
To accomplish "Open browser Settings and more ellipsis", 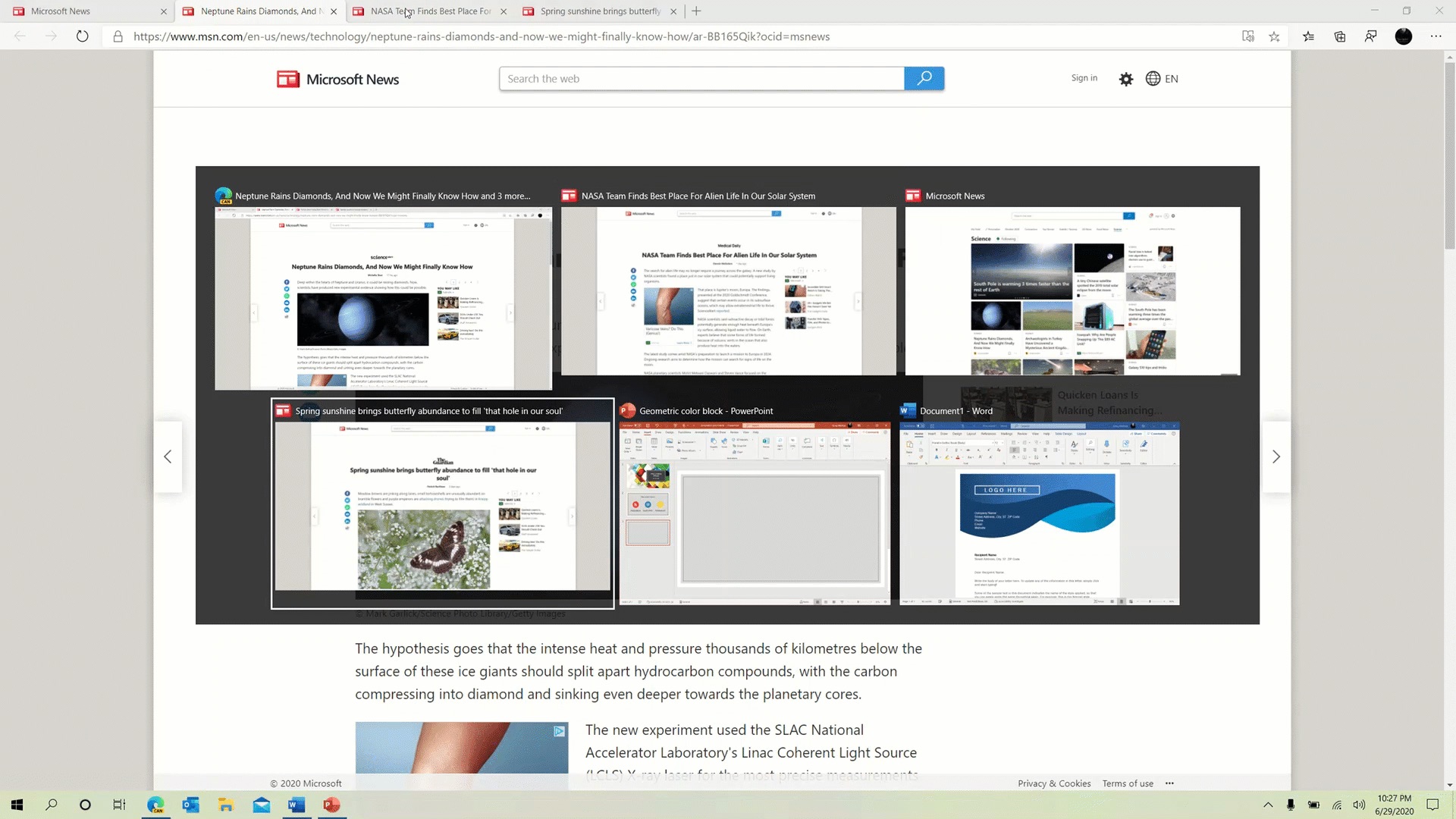I will point(1436,36).
